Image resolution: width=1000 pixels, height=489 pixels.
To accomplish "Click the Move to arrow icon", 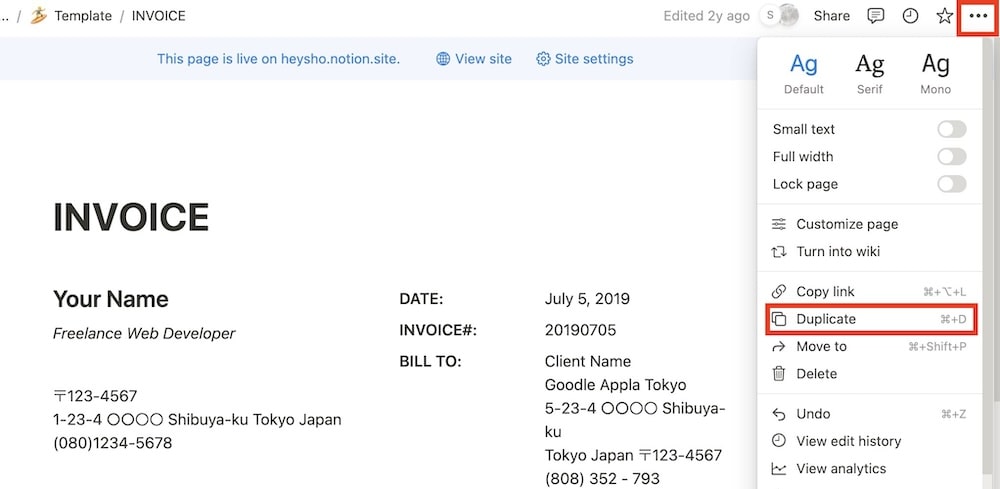I will tap(779, 346).
